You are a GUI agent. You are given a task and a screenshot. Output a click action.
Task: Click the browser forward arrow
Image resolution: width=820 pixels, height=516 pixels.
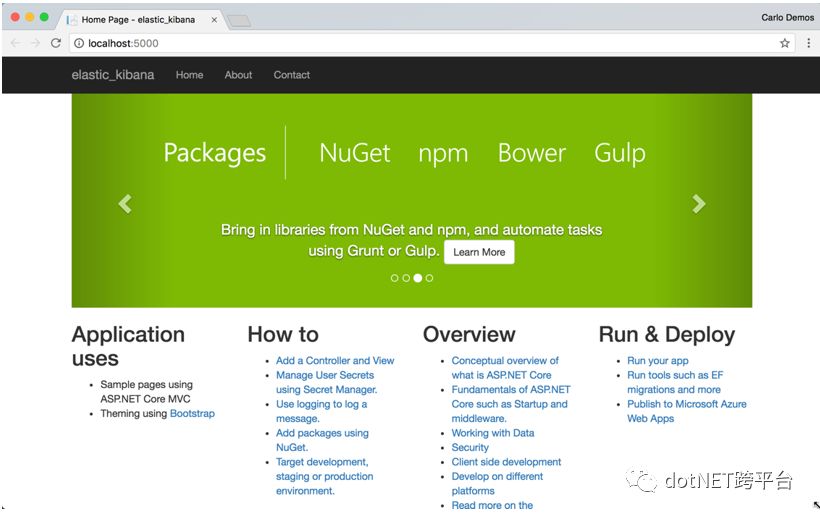(x=36, y=43)
